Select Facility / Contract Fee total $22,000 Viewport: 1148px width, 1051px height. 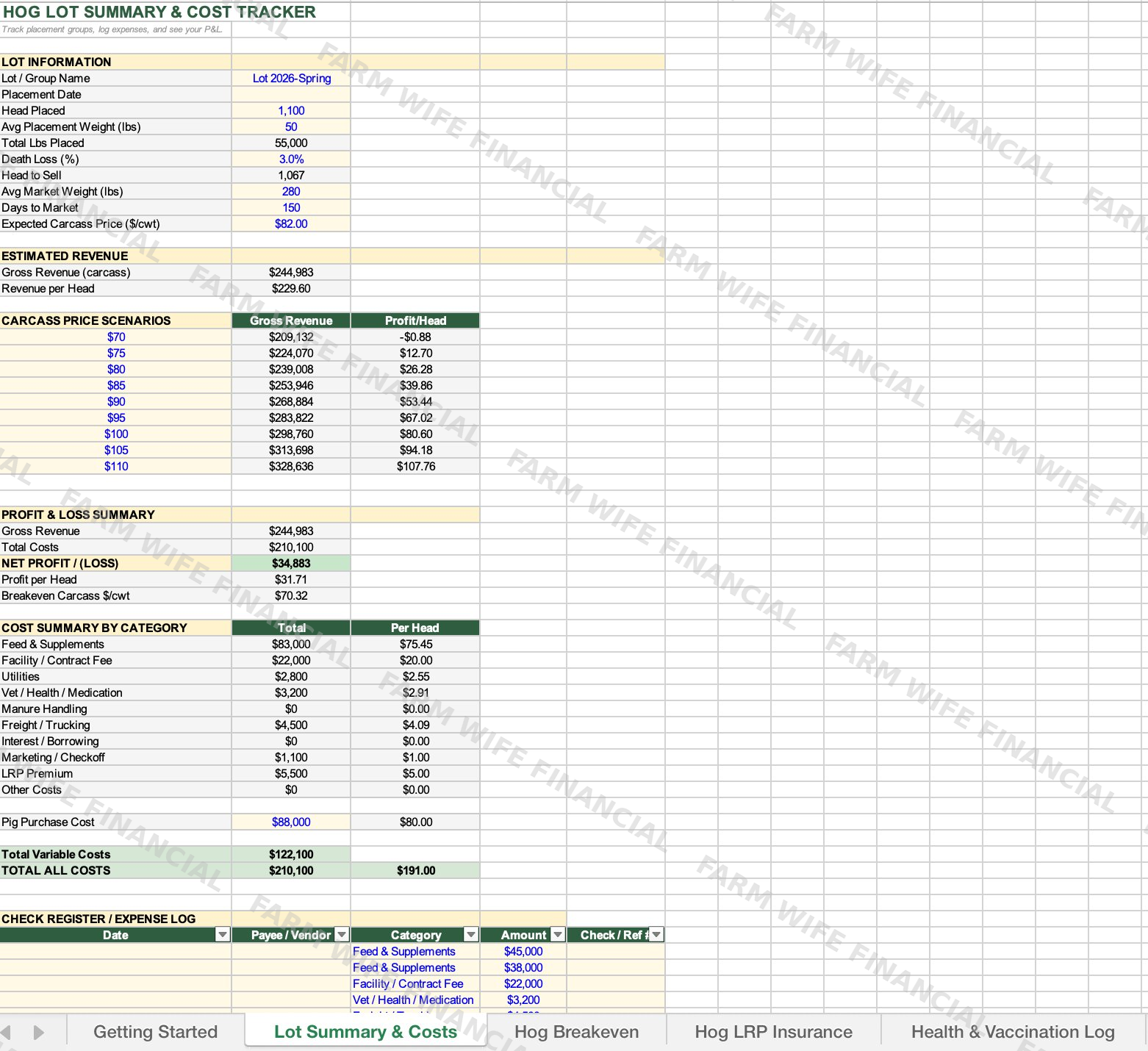291,661
